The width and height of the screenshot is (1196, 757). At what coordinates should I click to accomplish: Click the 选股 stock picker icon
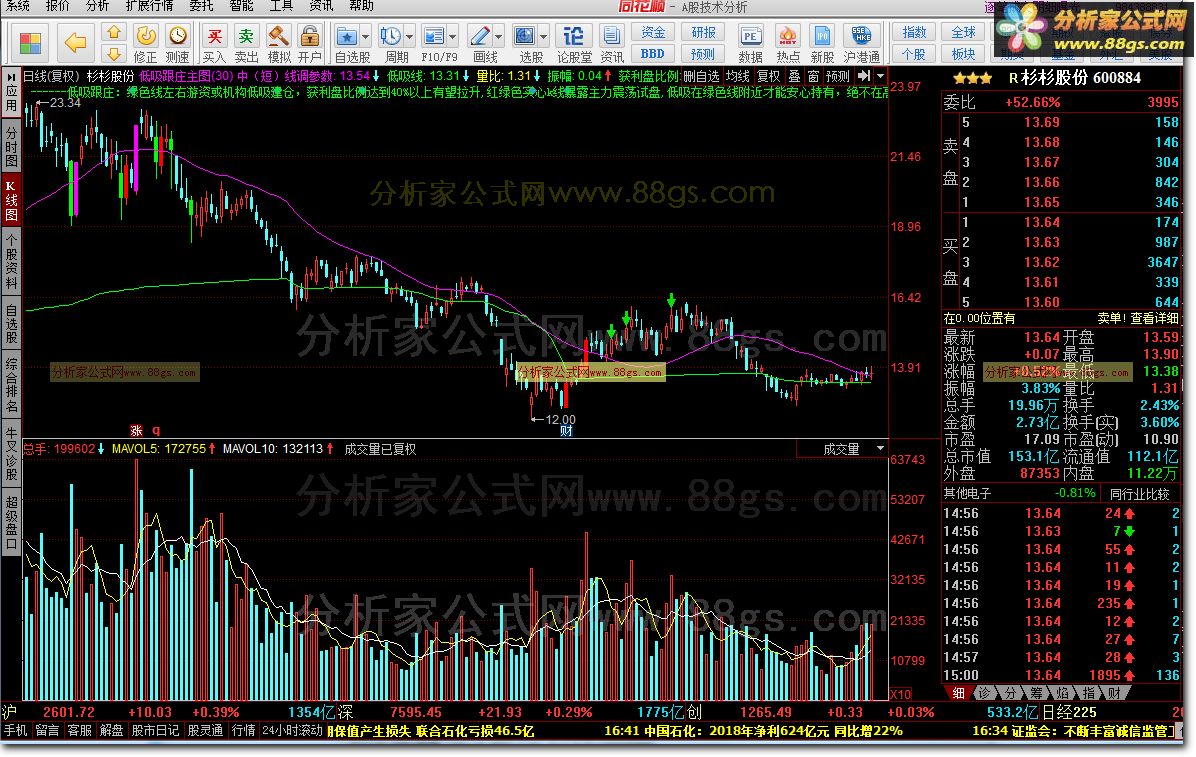click(x=525, y=36)
